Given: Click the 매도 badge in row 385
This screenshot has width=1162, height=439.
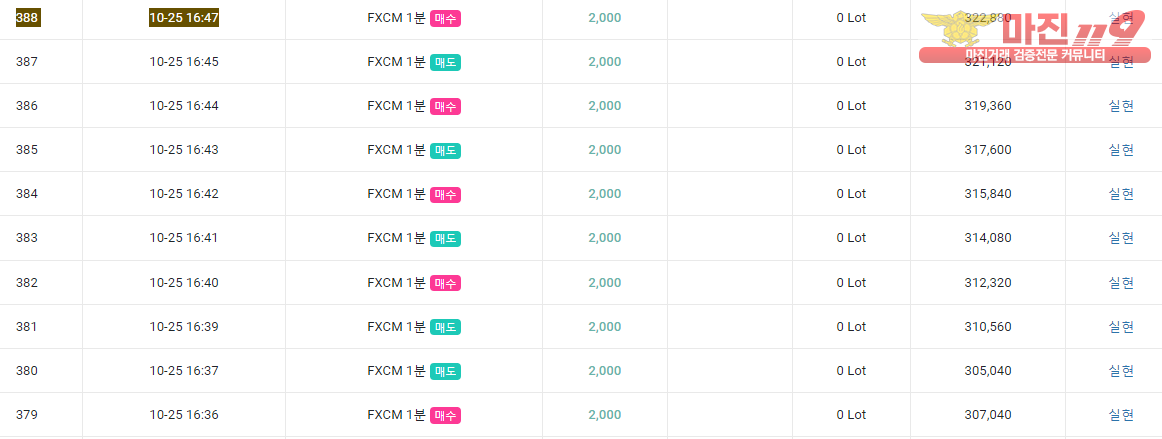Looking at the screenshot, I should [445, 151].
